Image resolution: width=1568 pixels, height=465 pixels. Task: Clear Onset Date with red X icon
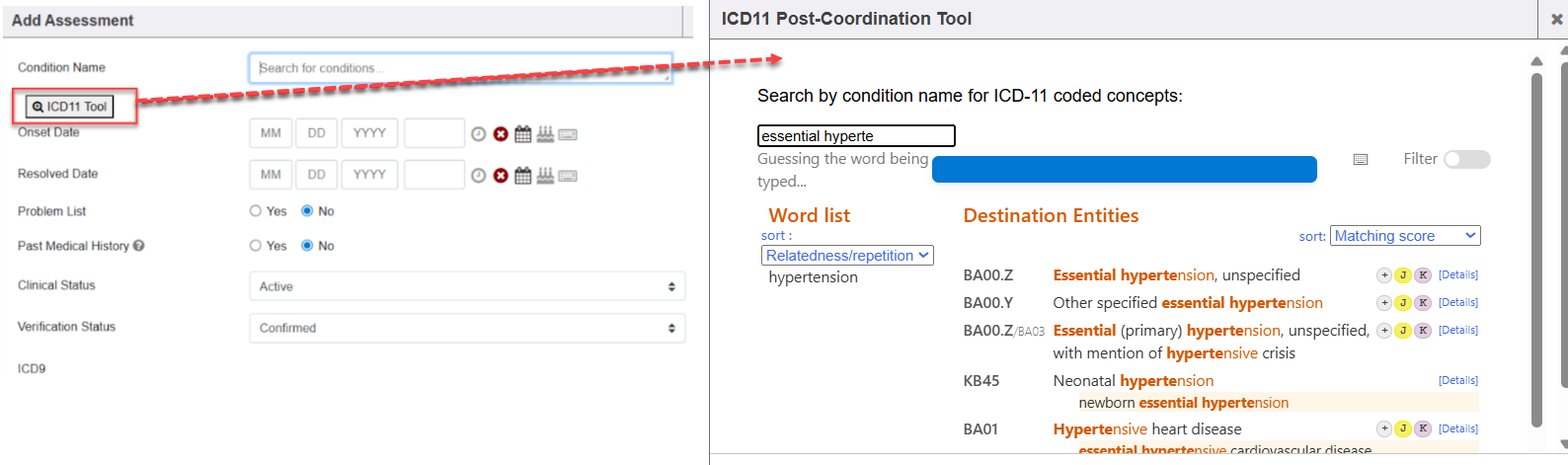501,134
